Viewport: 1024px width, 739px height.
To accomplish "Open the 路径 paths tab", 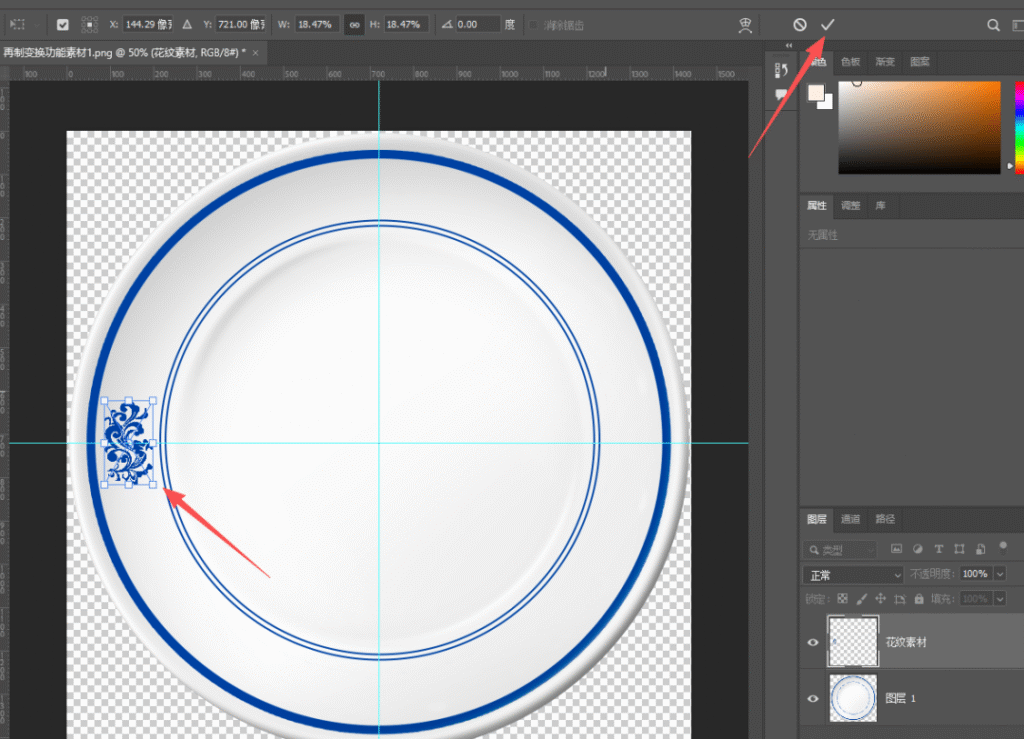I will 885,519.
